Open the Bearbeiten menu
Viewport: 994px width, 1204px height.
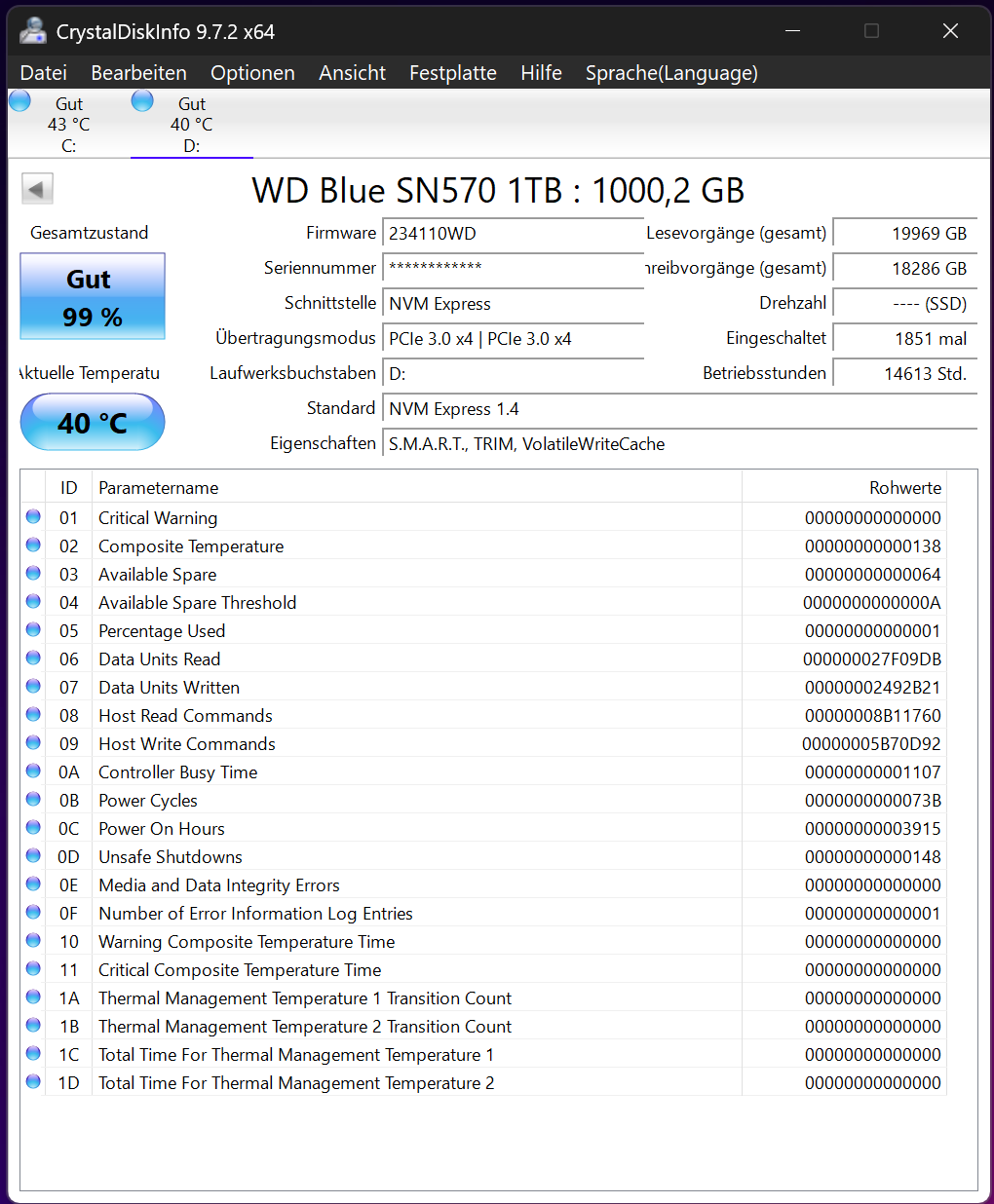pos(138,73)
